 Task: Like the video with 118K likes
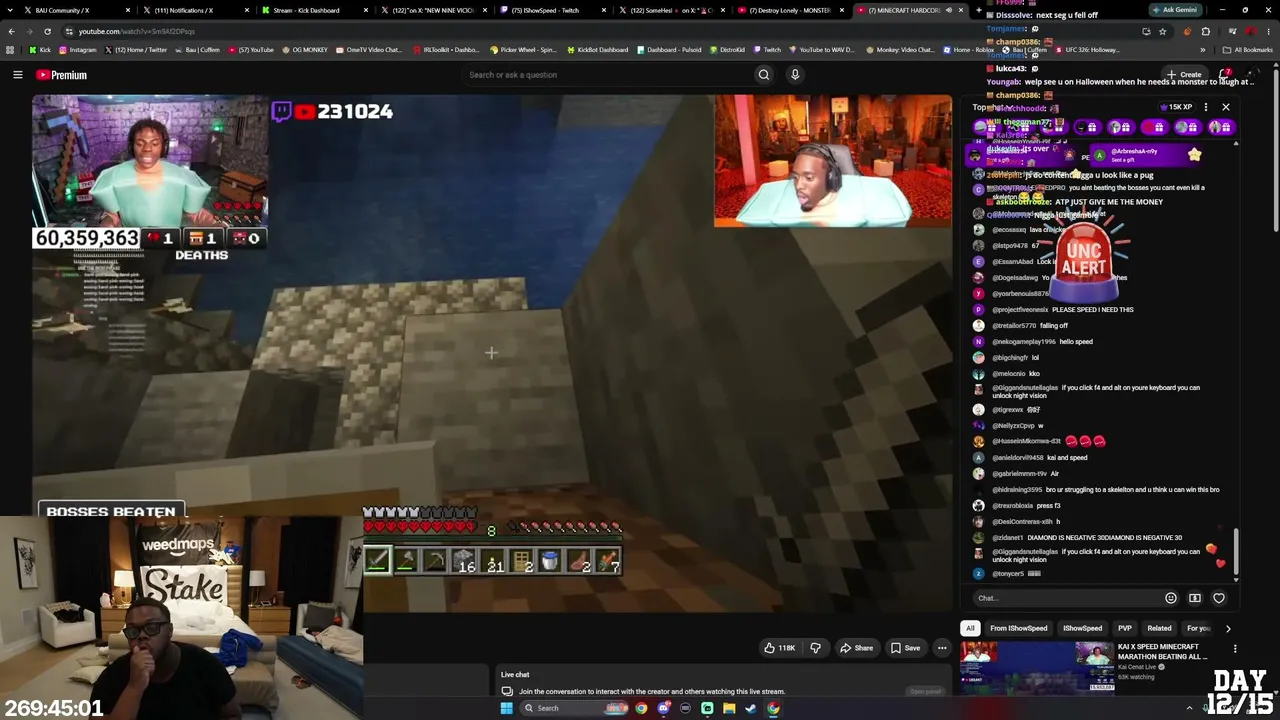pos(780,648)
